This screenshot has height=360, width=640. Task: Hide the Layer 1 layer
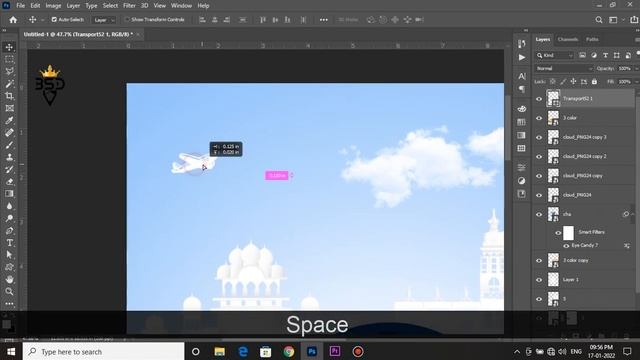[539, 280]
